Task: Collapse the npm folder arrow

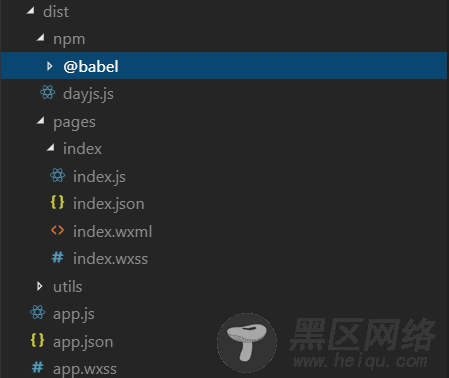Action: point(41,38)
